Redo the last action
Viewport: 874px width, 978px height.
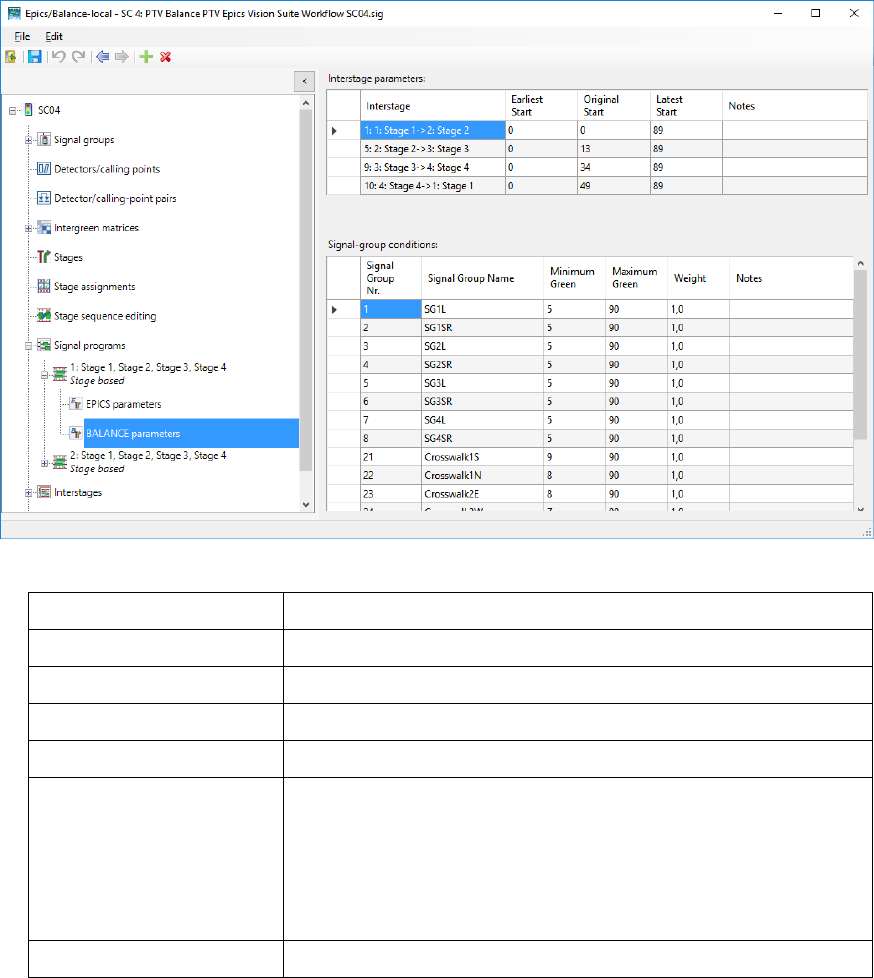[79, 57]
